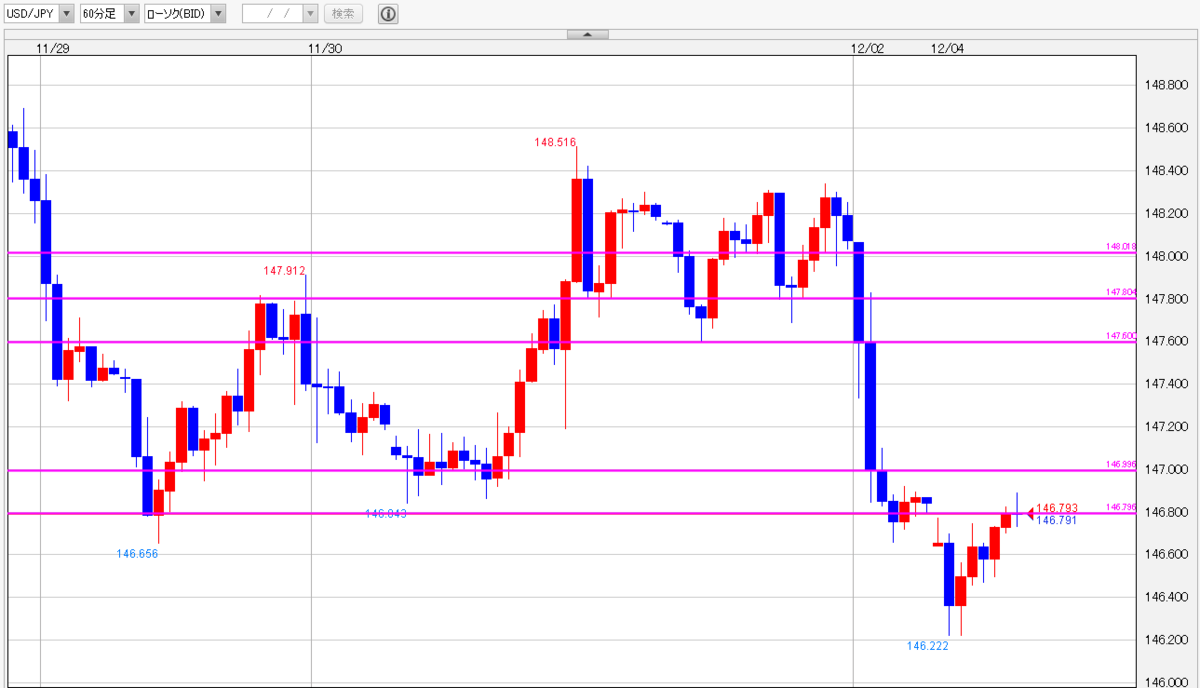
Task: Click the 148.800 price axis label
Action: [x=1165, y=86]
